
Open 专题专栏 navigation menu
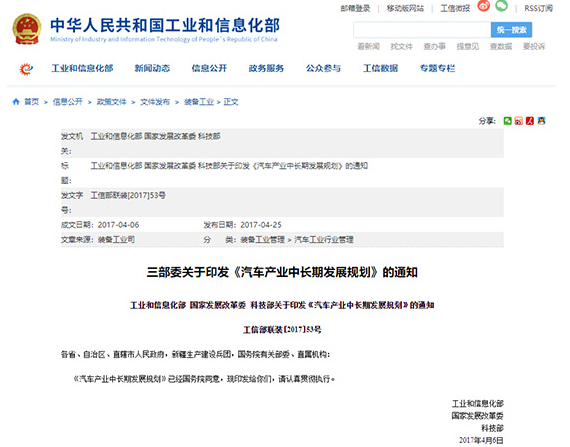point(438,68)
